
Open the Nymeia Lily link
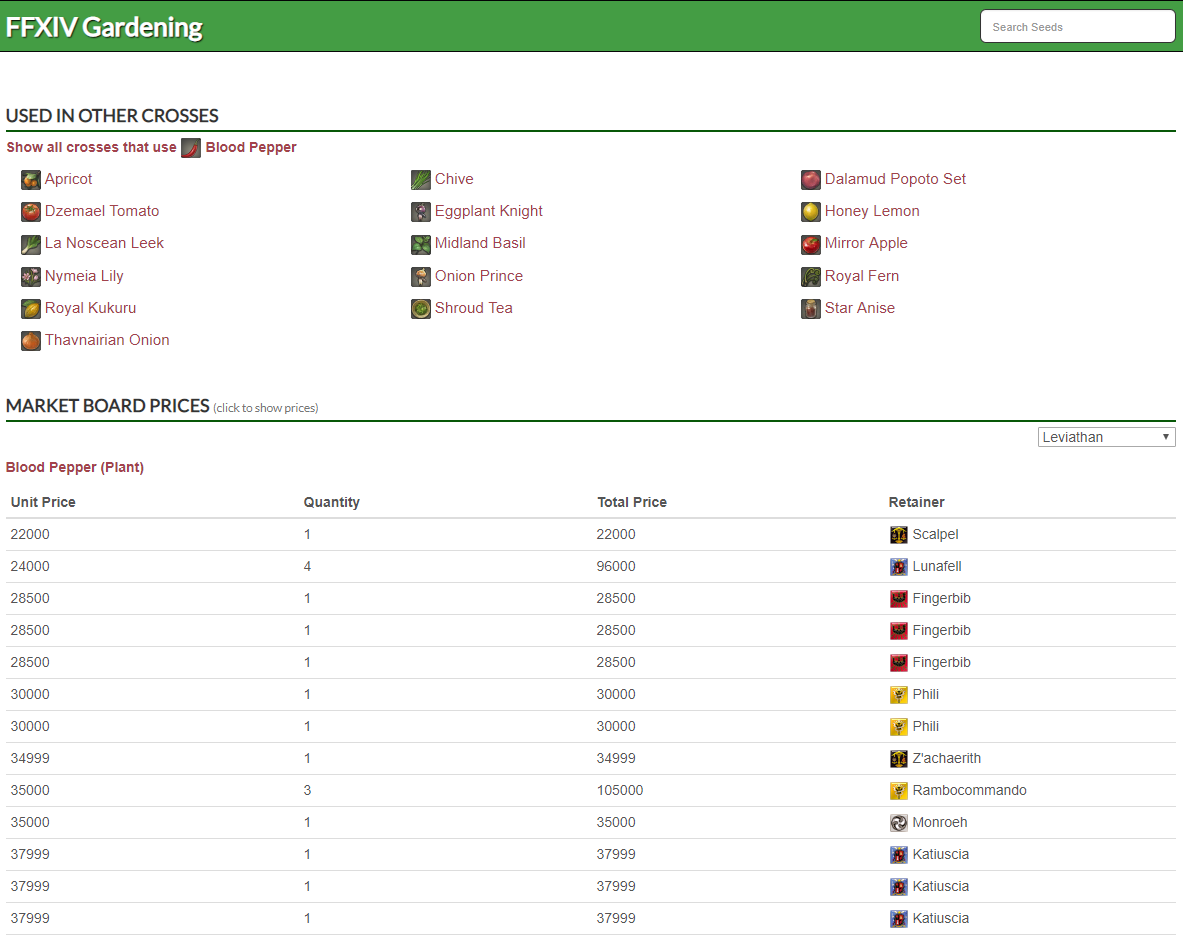(84, 276)
